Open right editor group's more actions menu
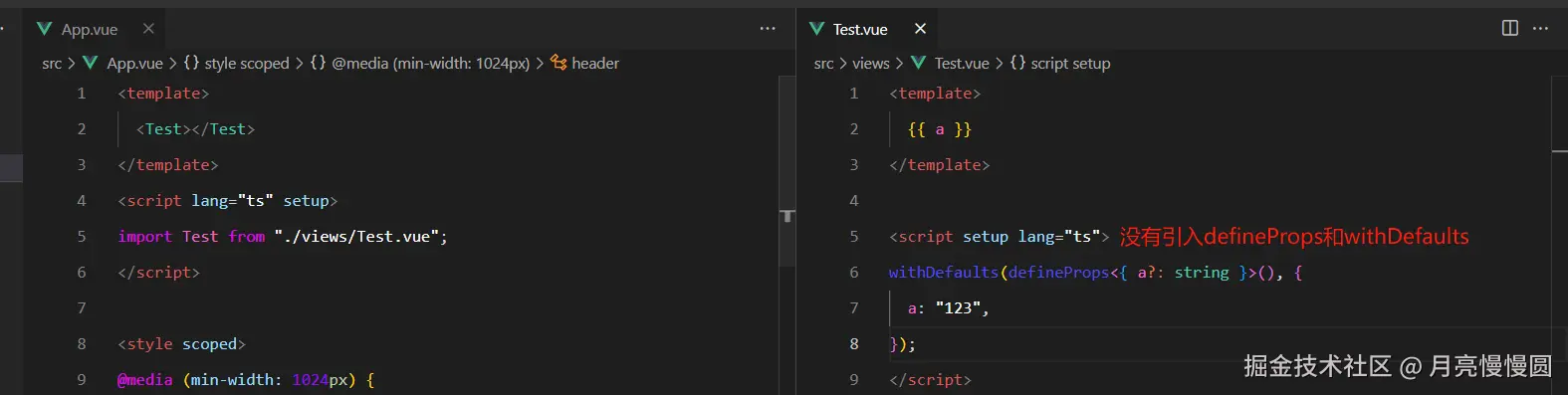Viewport: 1568px width, 395px height. click(1540, 28)
